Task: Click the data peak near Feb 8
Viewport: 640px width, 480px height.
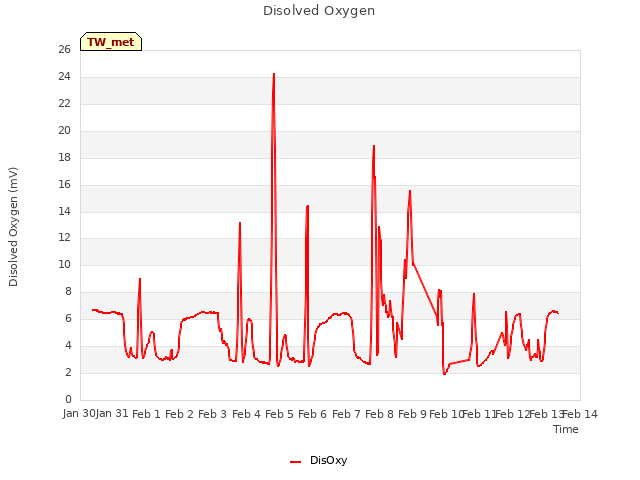Action: [x=373, y=146]
